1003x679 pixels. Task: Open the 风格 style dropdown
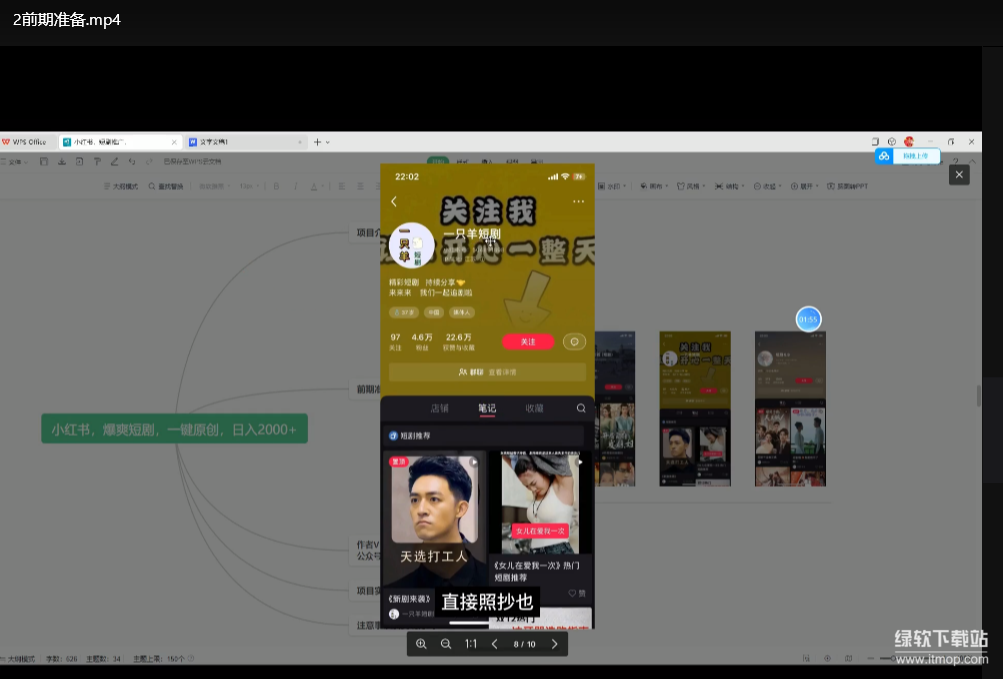click(691, 186)
